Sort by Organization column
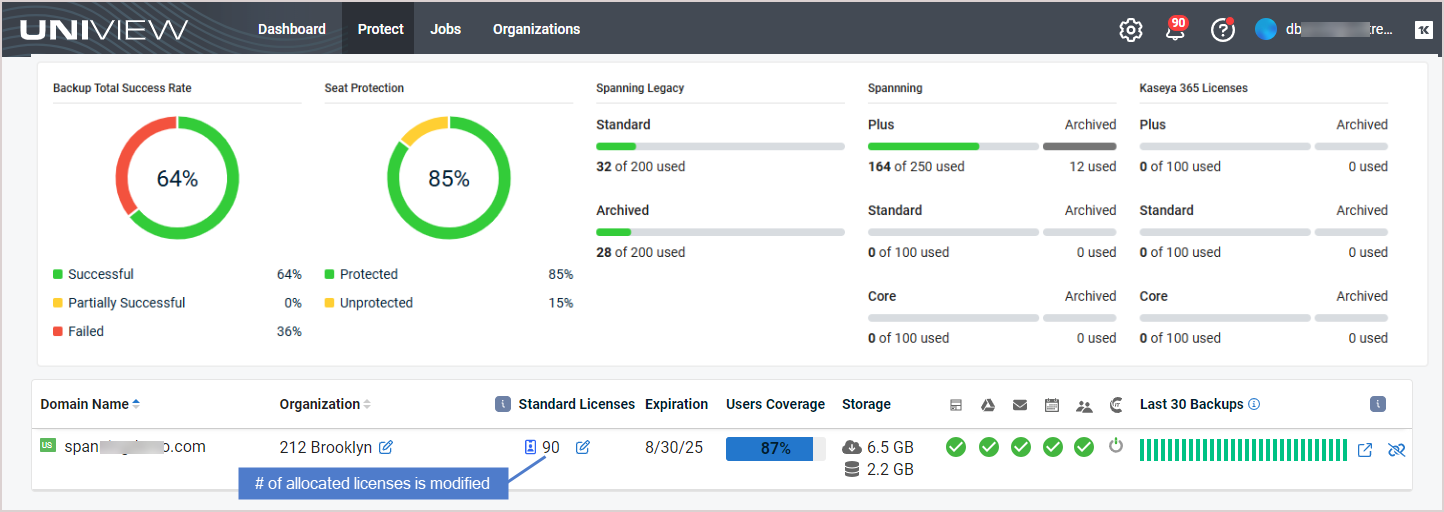Viewport: 1444px width, 512px height. (325, 404)
